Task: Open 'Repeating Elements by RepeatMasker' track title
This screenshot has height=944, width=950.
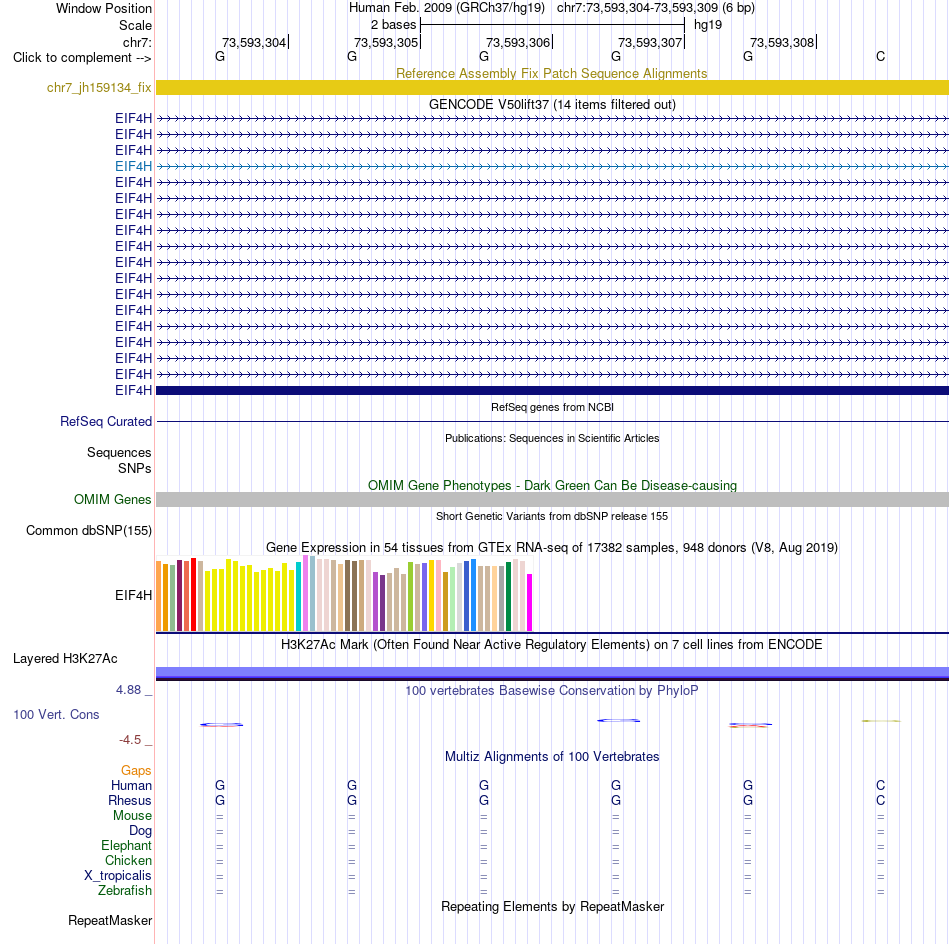Action: tap(552, 907)
